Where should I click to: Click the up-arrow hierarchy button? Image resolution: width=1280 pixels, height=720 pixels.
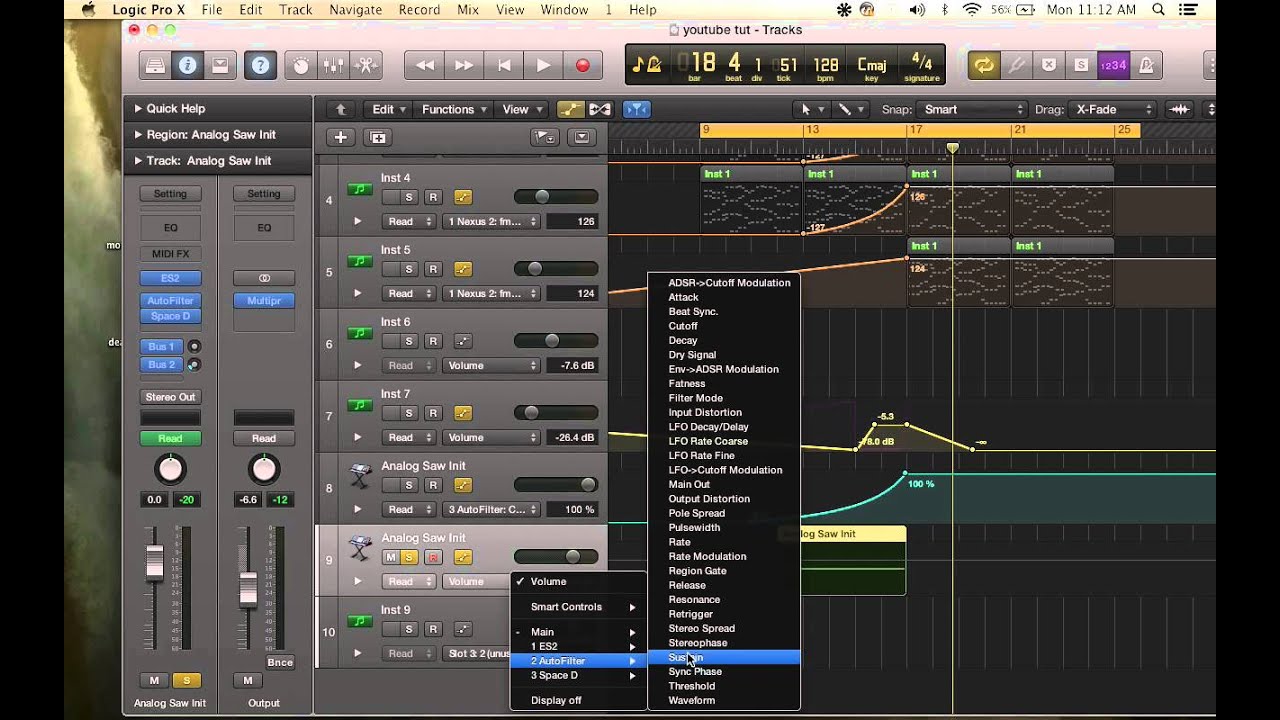pos(341,110)
